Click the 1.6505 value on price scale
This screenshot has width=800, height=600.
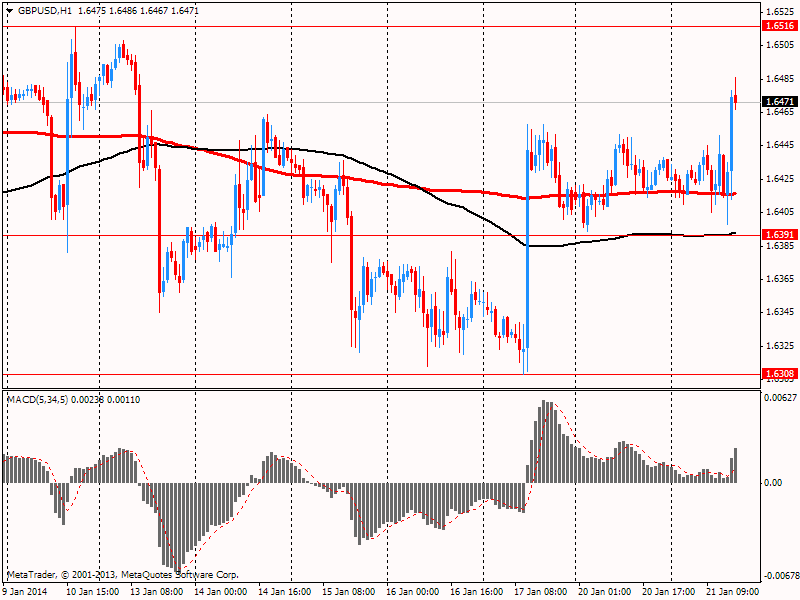coord(778,45)
